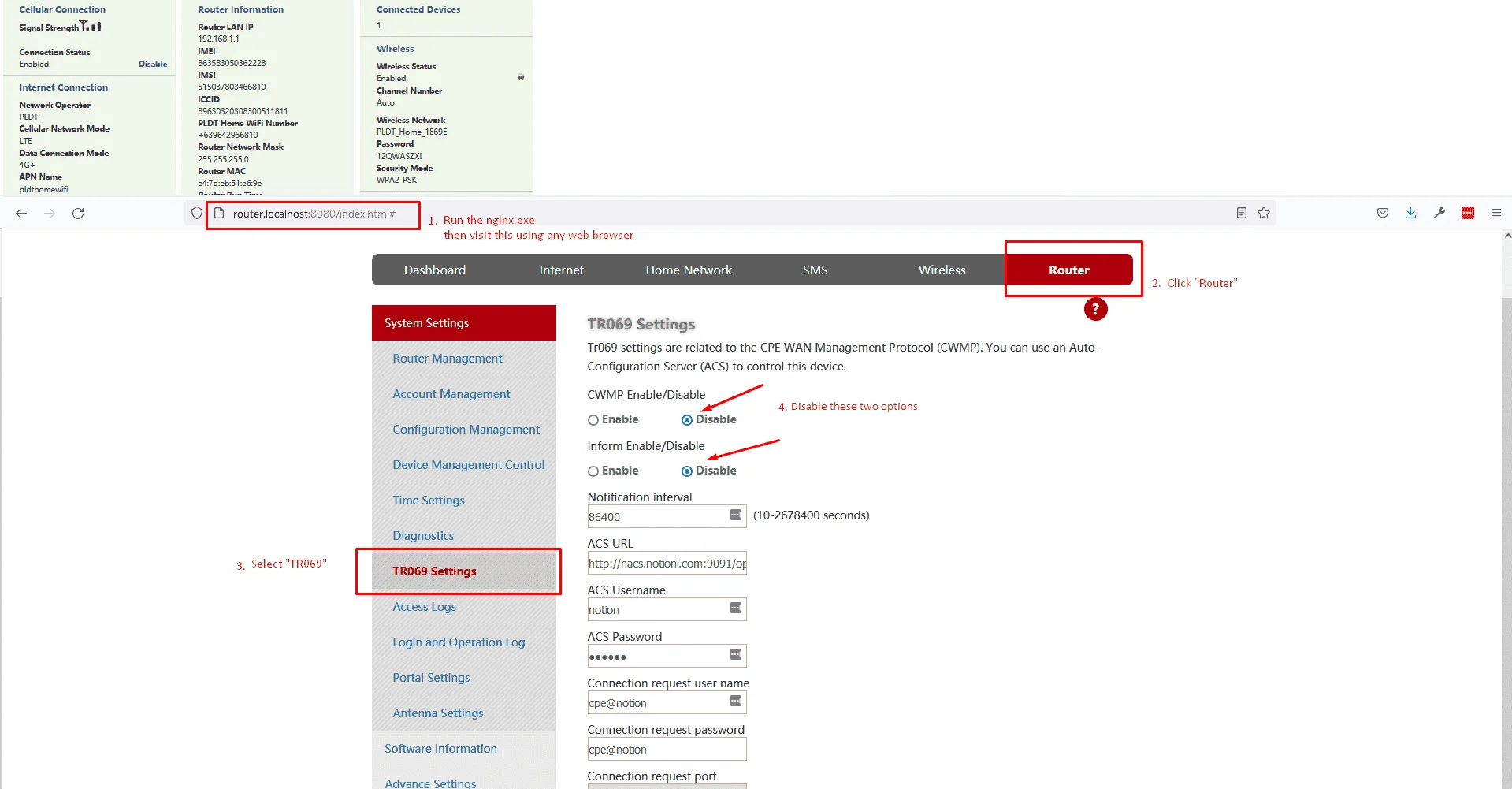Click the red extension icon in toolbar
This screenshot has height=789, width=1512.
(1468, 213)
